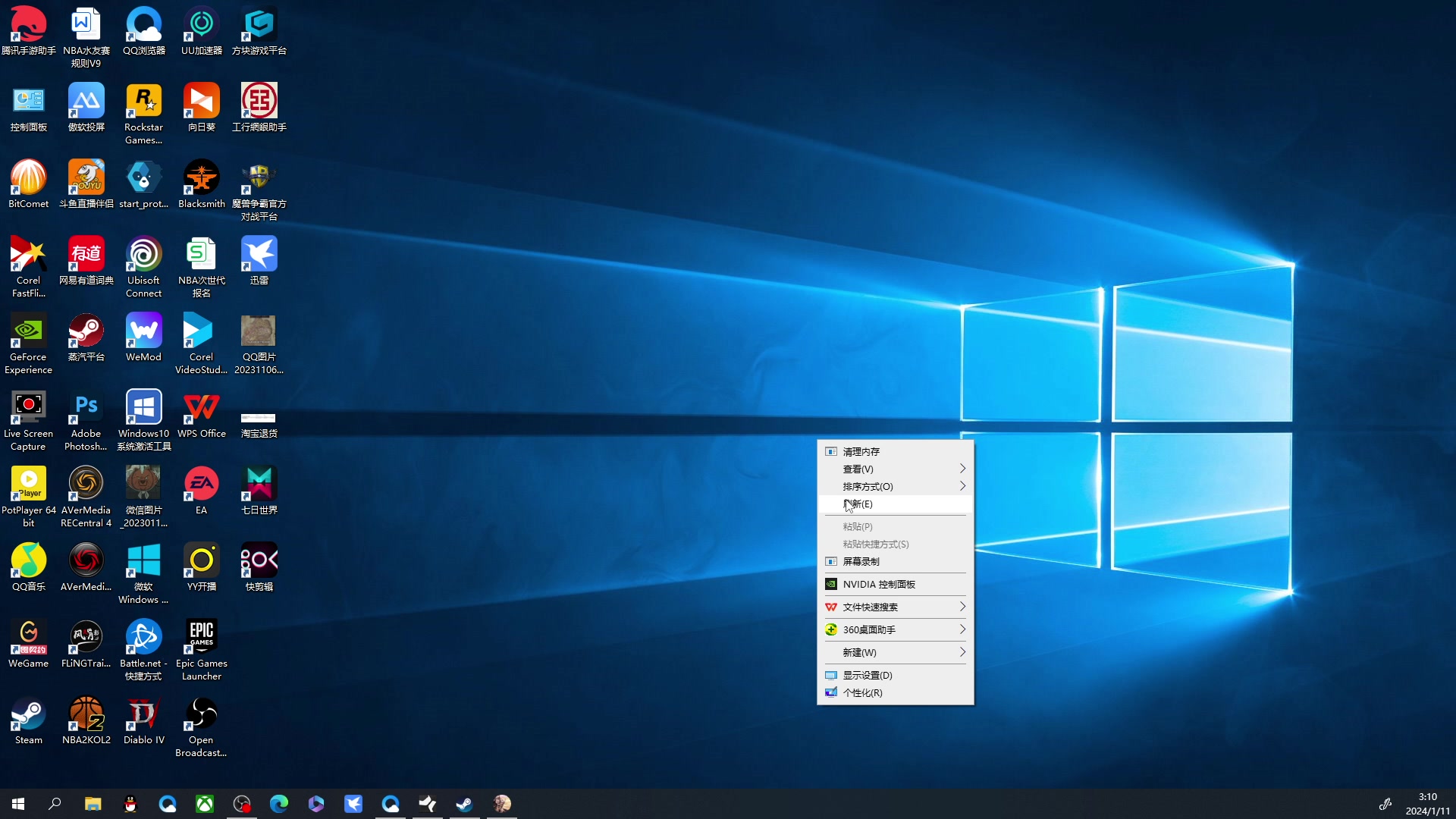Select the Diablo IV desktop icon
Image resolution: width=1456 pixels, height=819 pixels.
tap(144, 720)
